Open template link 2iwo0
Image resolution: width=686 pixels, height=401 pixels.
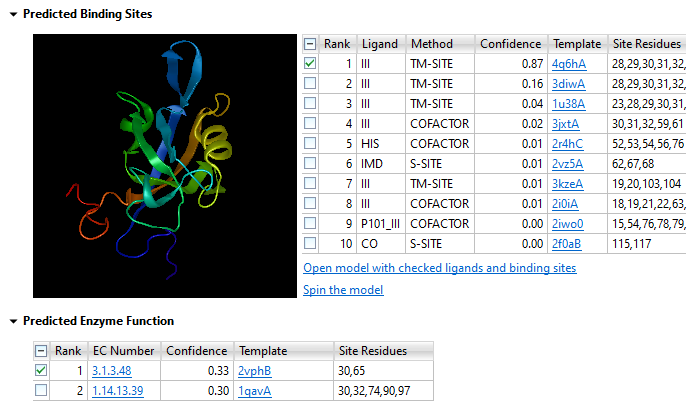click(x=567, y=224)
